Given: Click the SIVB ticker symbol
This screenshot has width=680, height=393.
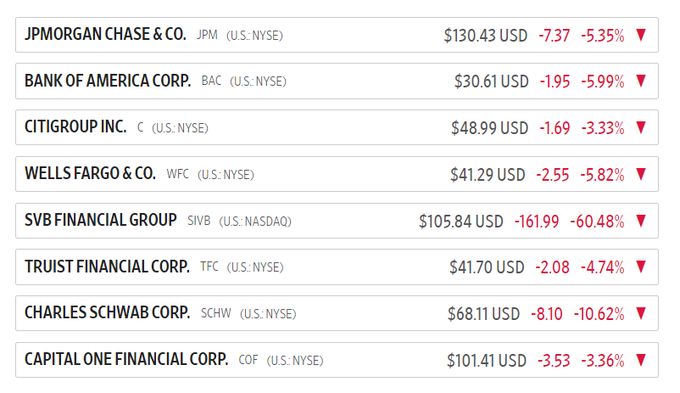Looking at the screenshot, I should click(199, 221).
